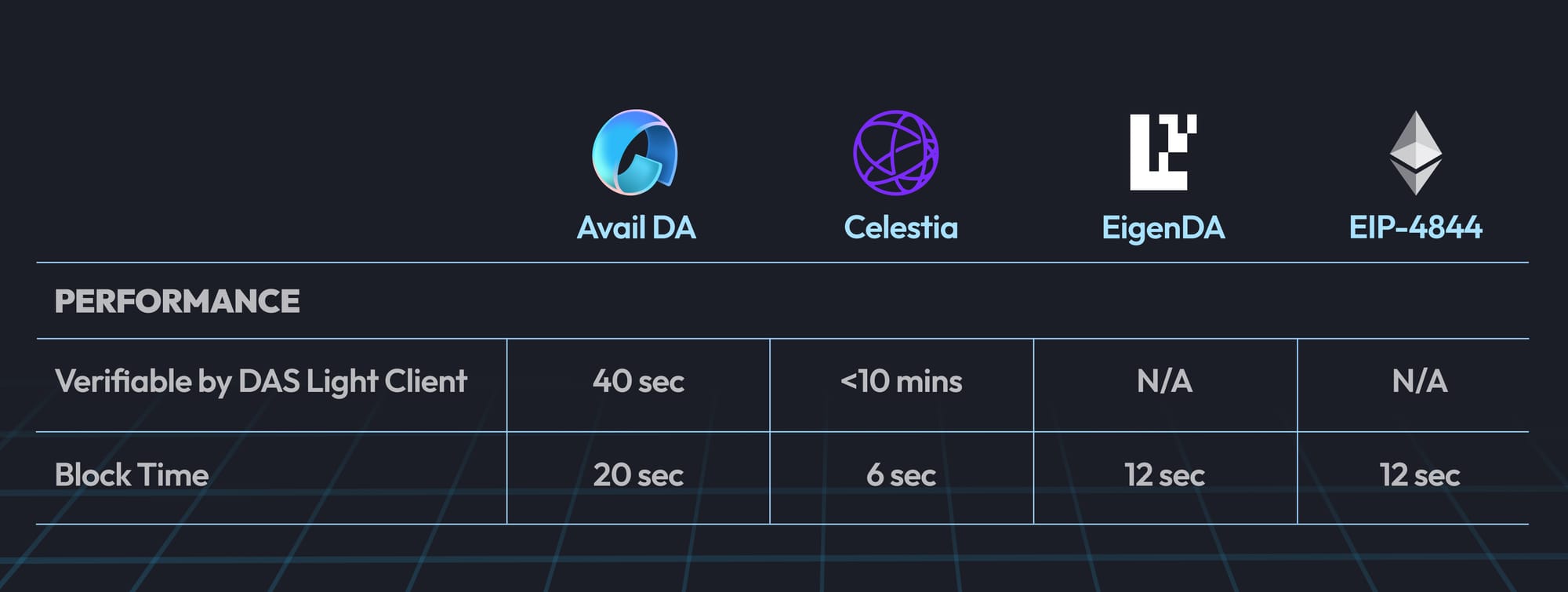1568x592 pixels.
Task: Click Celestia's 6 sec block time
Action: point(901,475)
